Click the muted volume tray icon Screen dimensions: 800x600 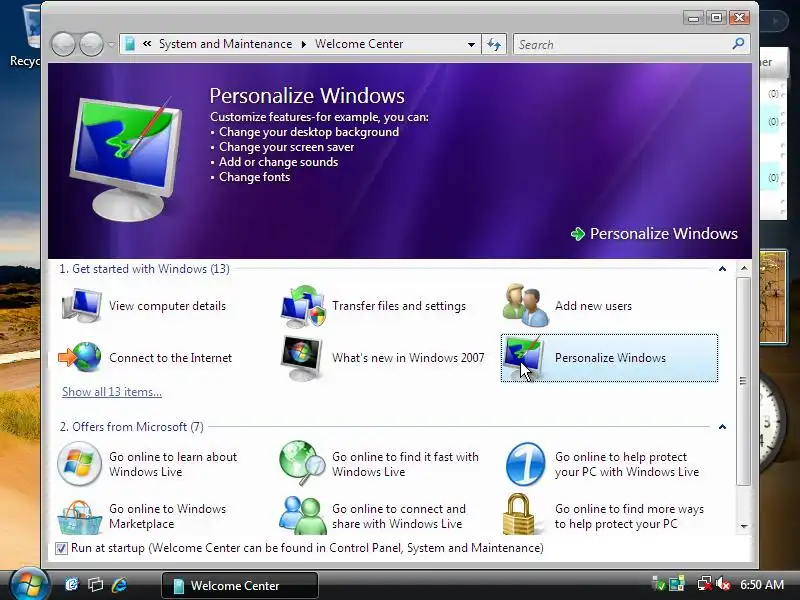pos(723,584)
